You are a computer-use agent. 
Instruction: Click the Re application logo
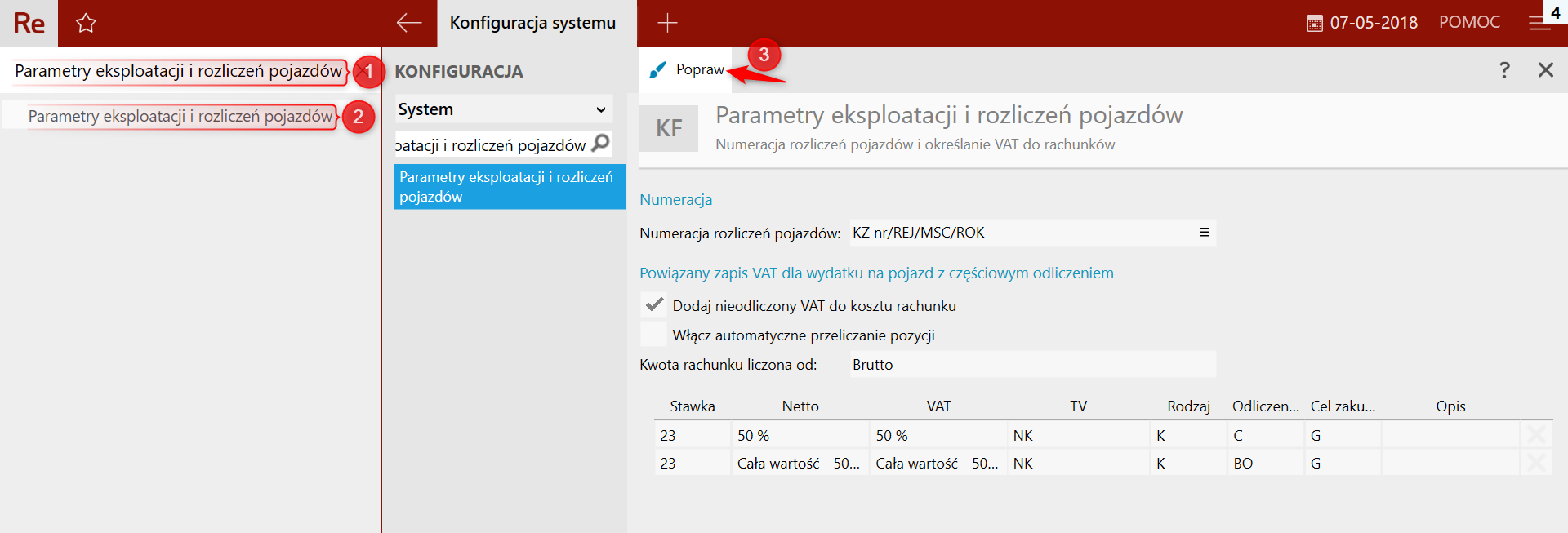pyautogui.click(x=29, y=23)
